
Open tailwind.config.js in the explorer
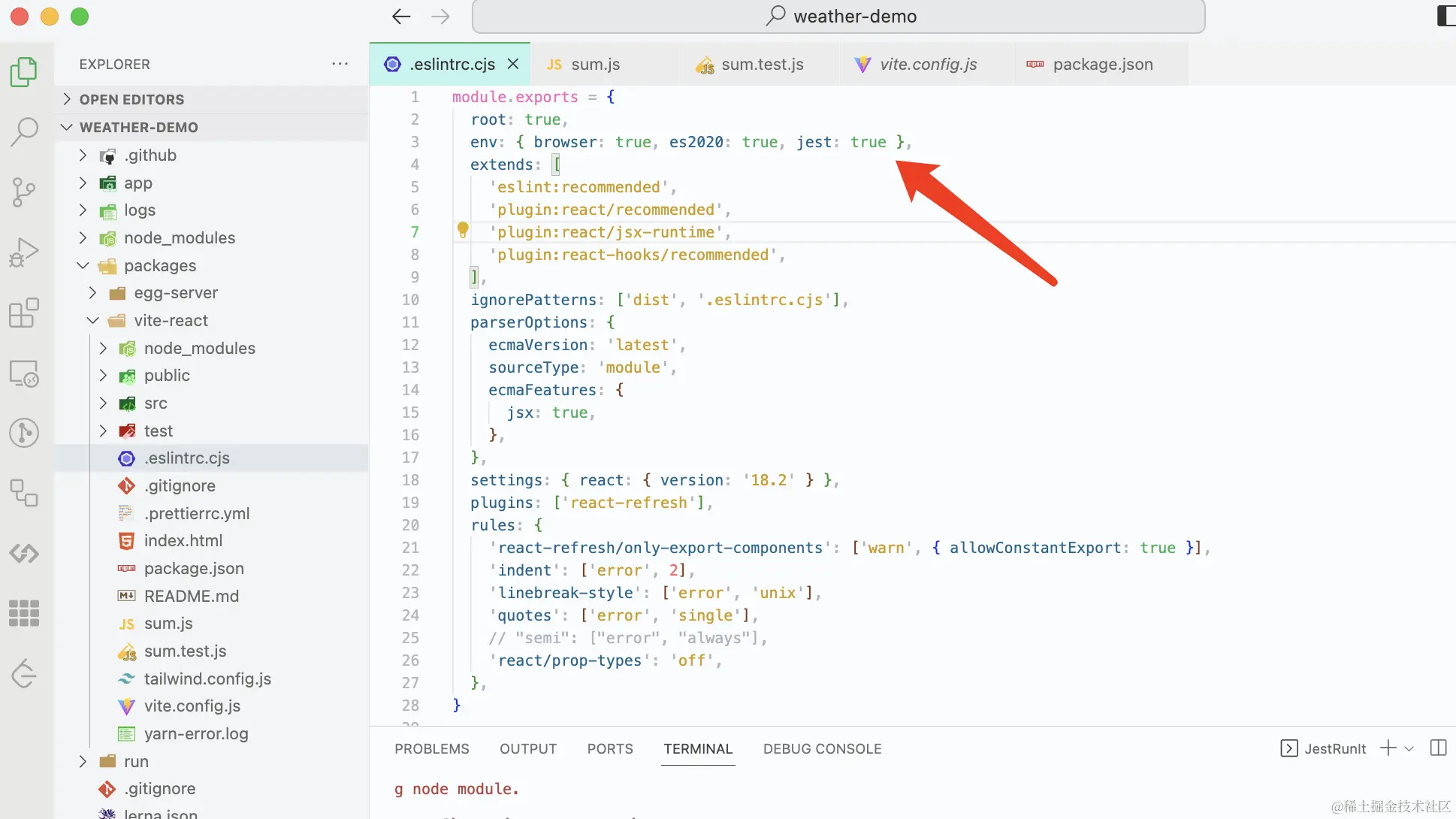pos(207,678)
